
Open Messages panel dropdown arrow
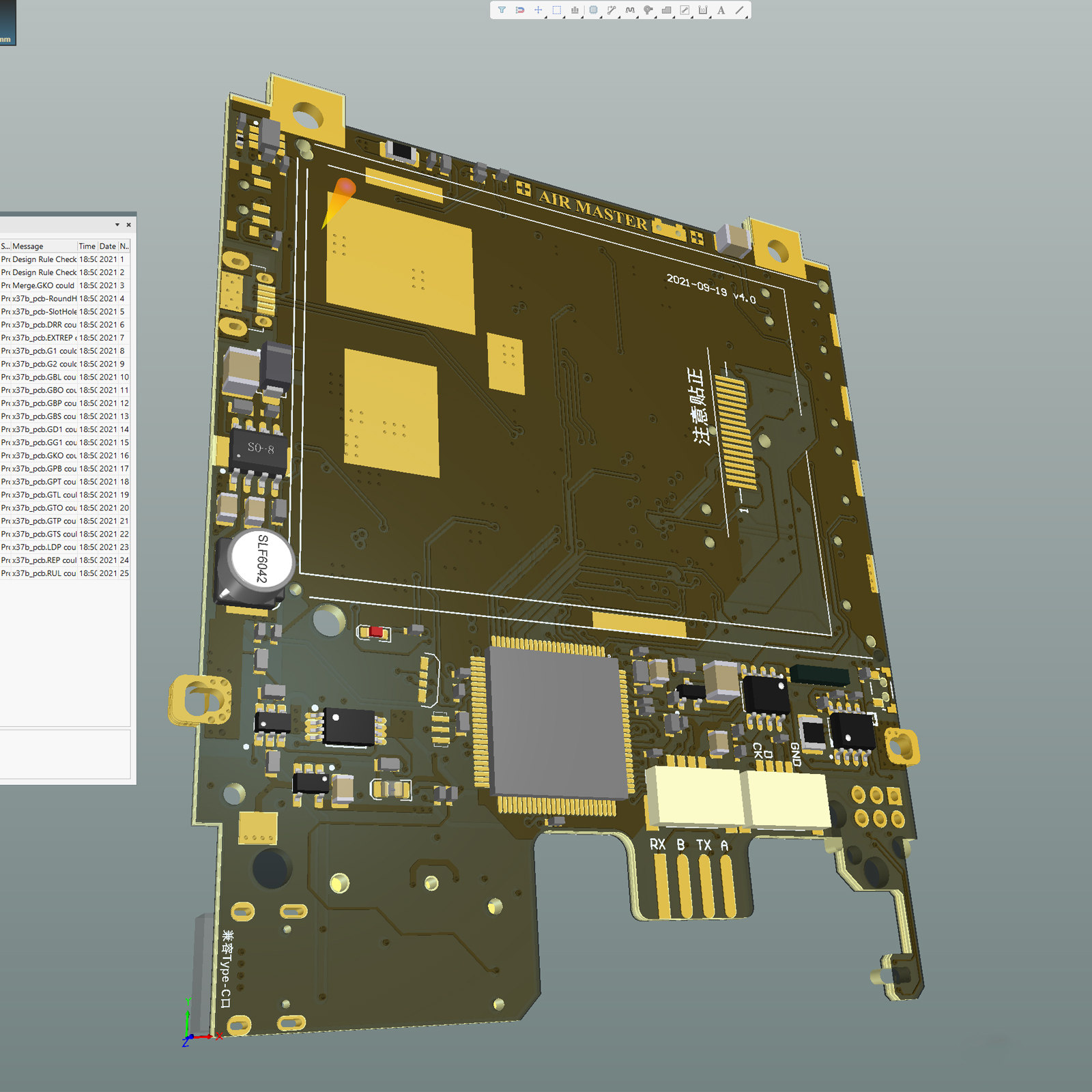point(117,225)
